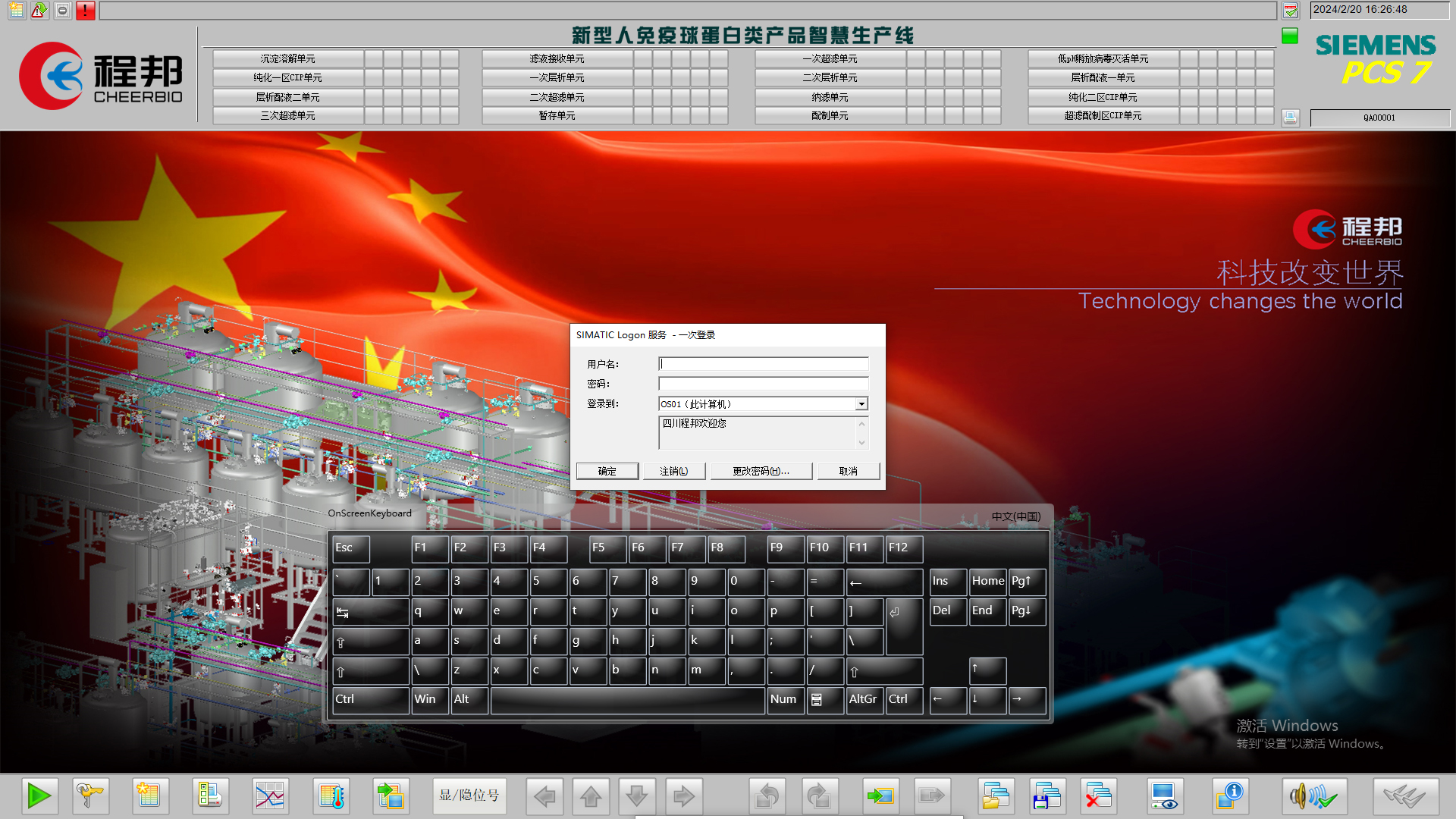Click the red exclamation alarm icon
The width and height of the screenshot is (1456, 819).
coord(86,11)
